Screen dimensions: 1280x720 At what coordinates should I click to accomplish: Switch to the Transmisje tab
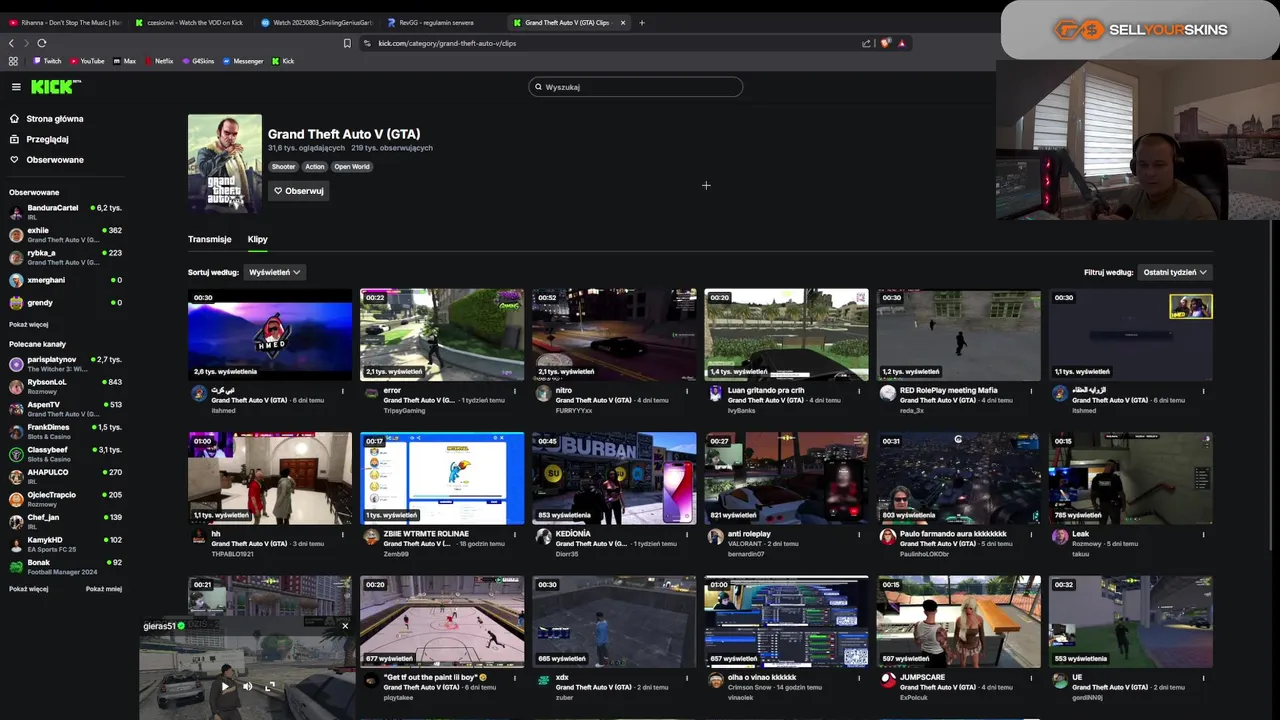(210, 239)
